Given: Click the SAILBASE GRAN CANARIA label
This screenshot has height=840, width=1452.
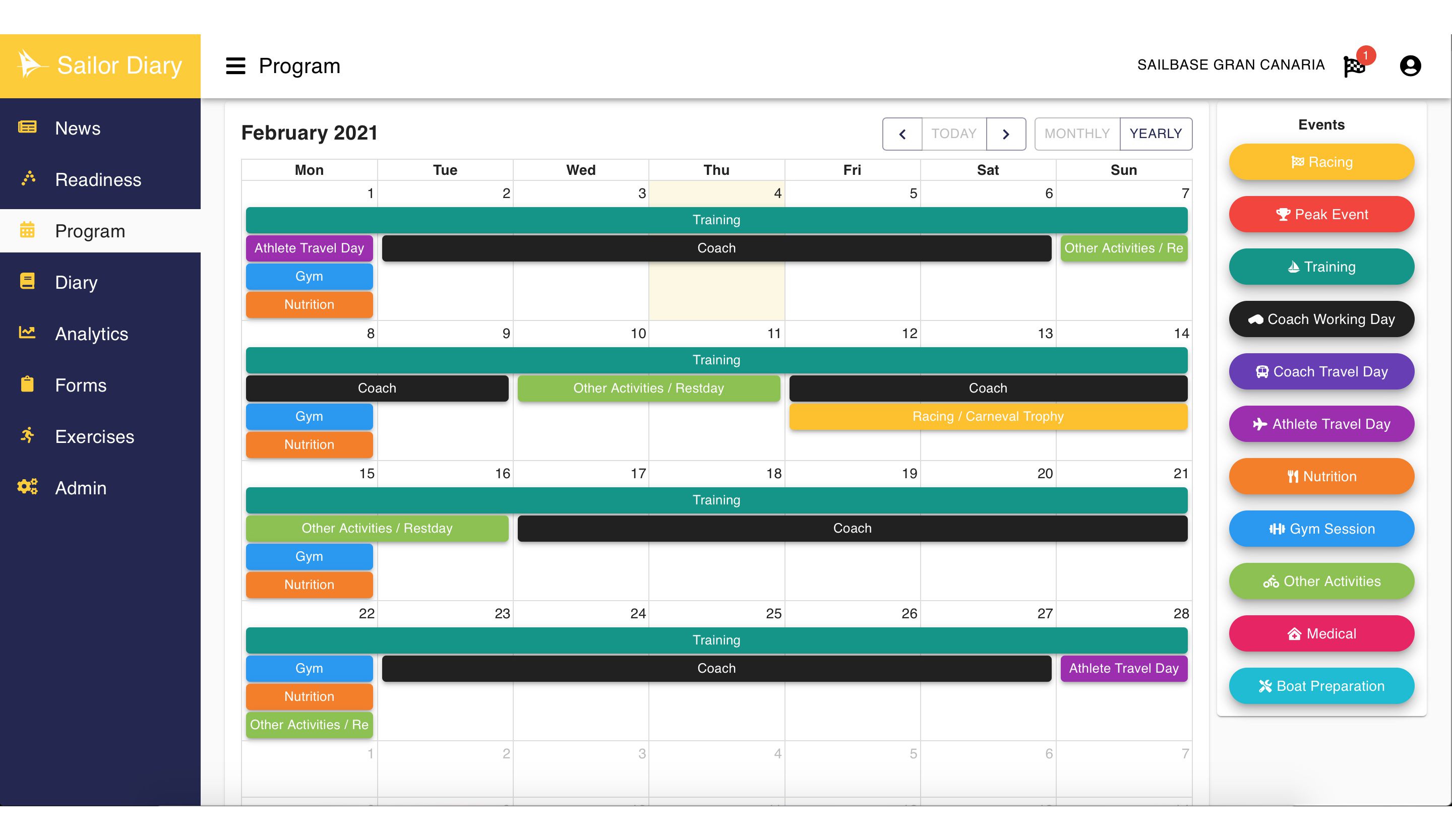Looking at the screenshot, I should click(x=1231, y=65).
